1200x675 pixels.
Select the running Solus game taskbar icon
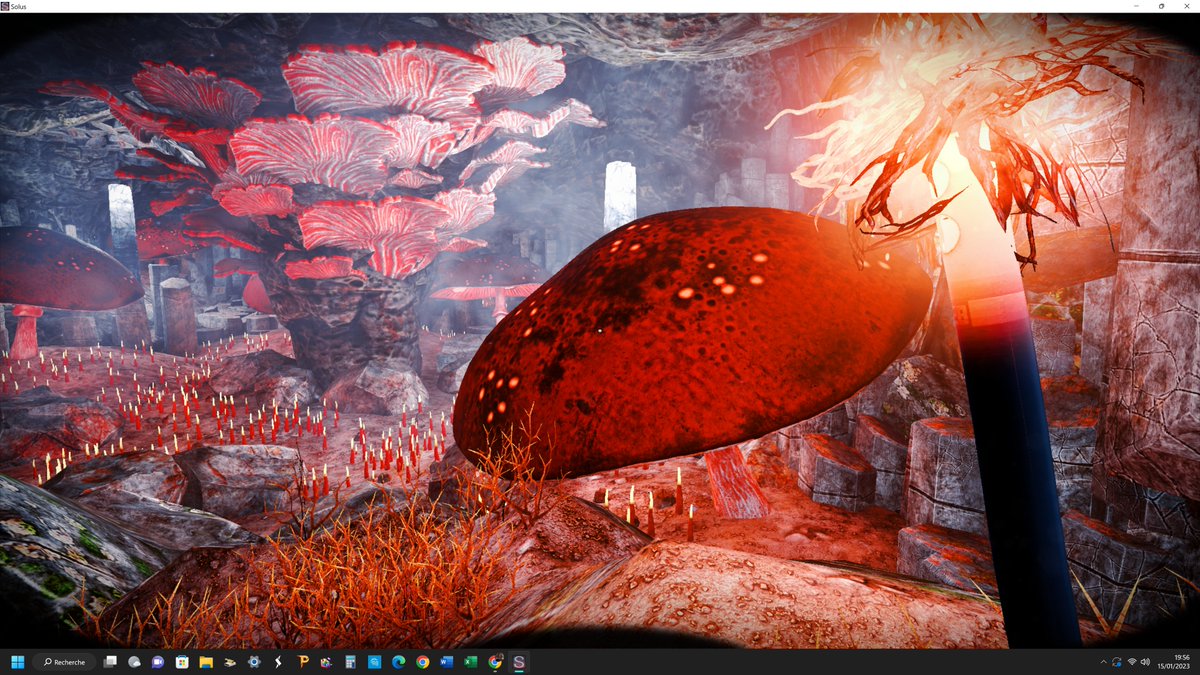pyautogui.click(x=519, y=662)
